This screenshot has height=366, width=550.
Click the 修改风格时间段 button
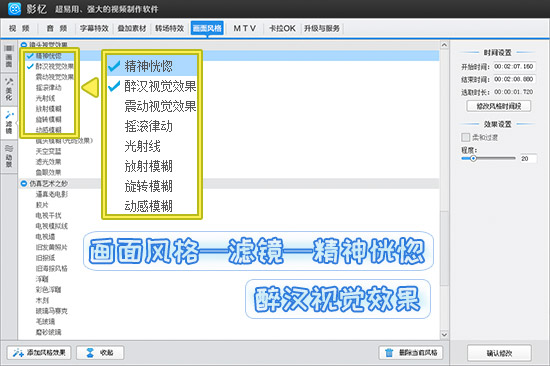(x=499, y=106)
